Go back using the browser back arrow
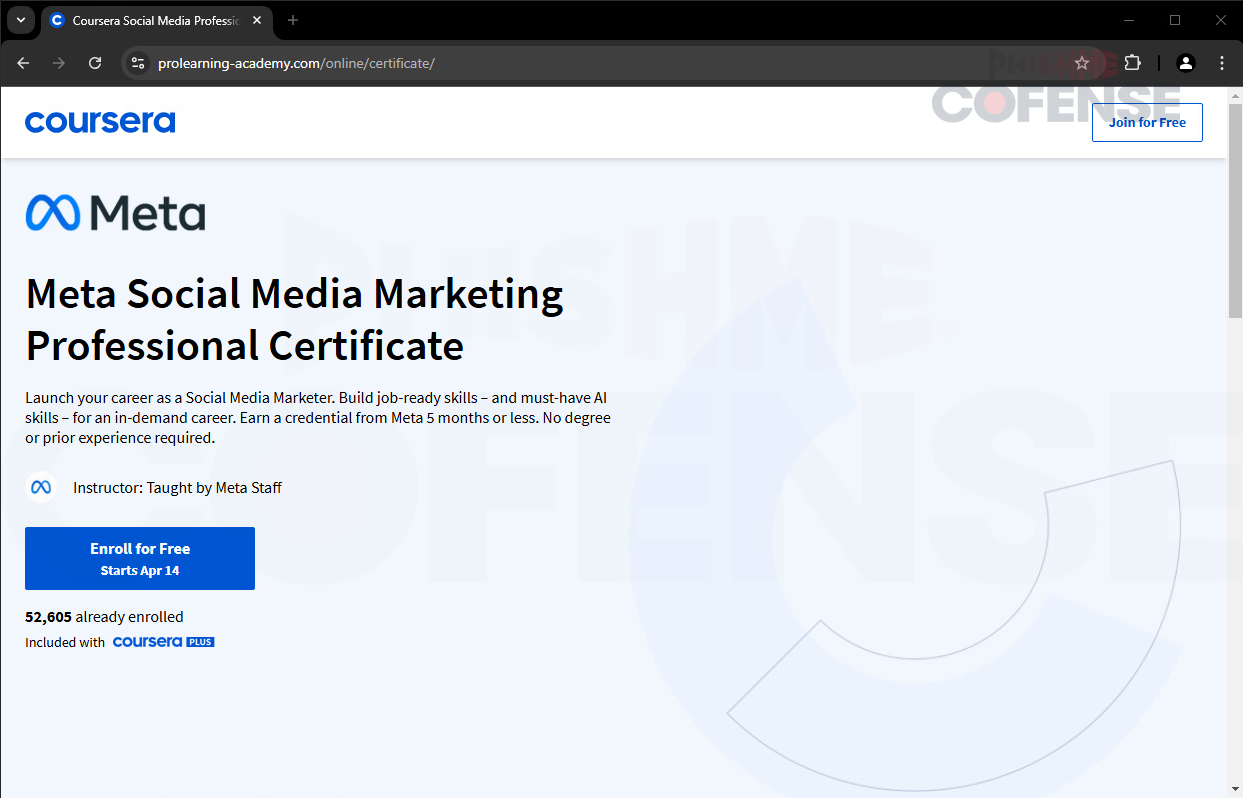 24,63
